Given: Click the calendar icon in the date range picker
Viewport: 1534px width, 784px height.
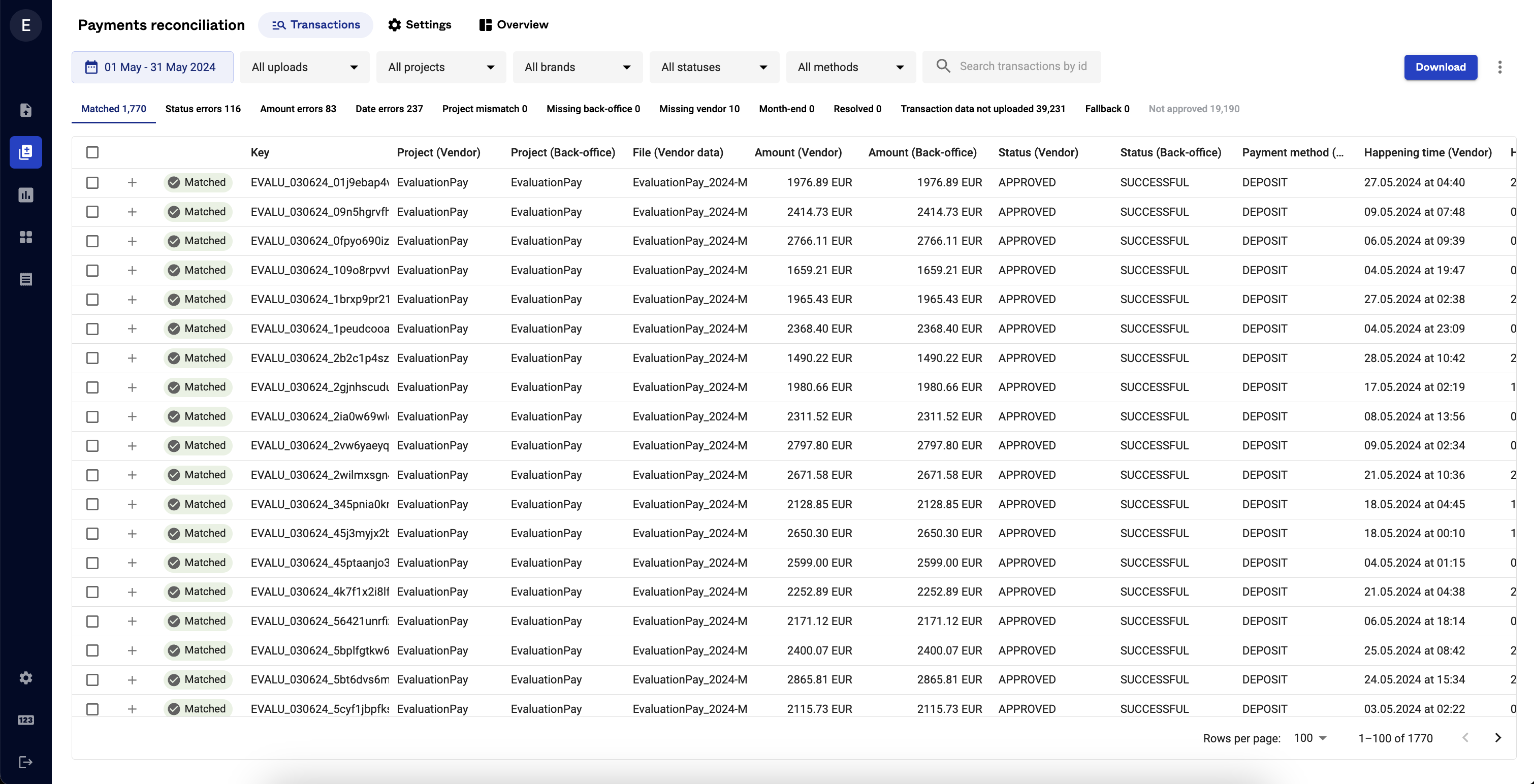Looking at the screenshot, I should tap(90, 67).
